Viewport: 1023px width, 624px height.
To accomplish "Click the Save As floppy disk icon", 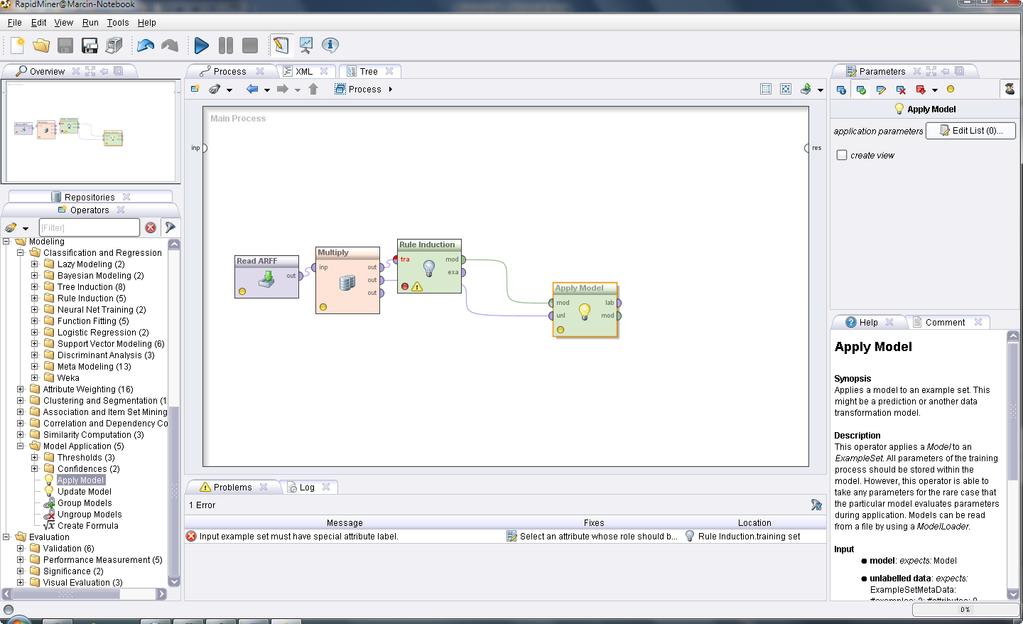I will [89, 45].
